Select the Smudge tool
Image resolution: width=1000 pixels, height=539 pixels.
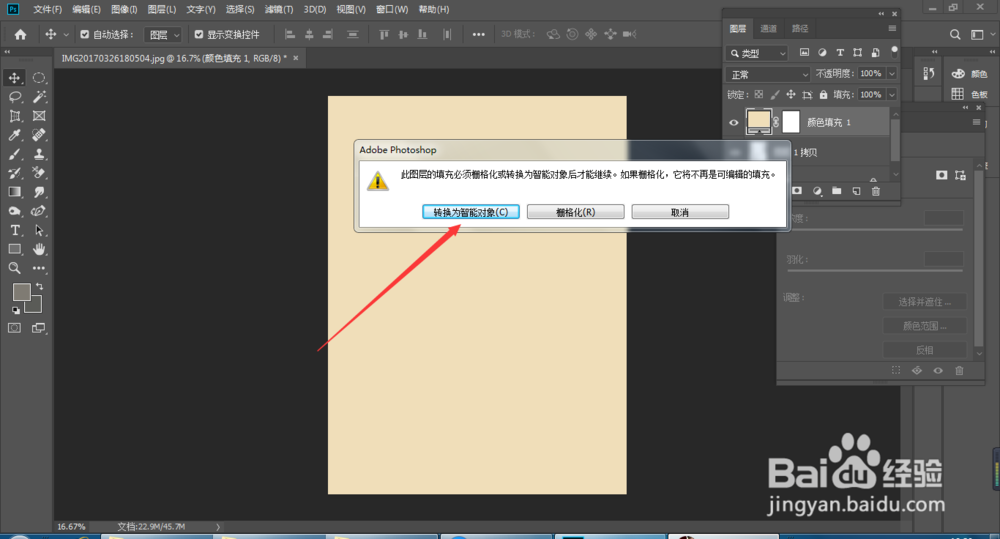[39, 192]
